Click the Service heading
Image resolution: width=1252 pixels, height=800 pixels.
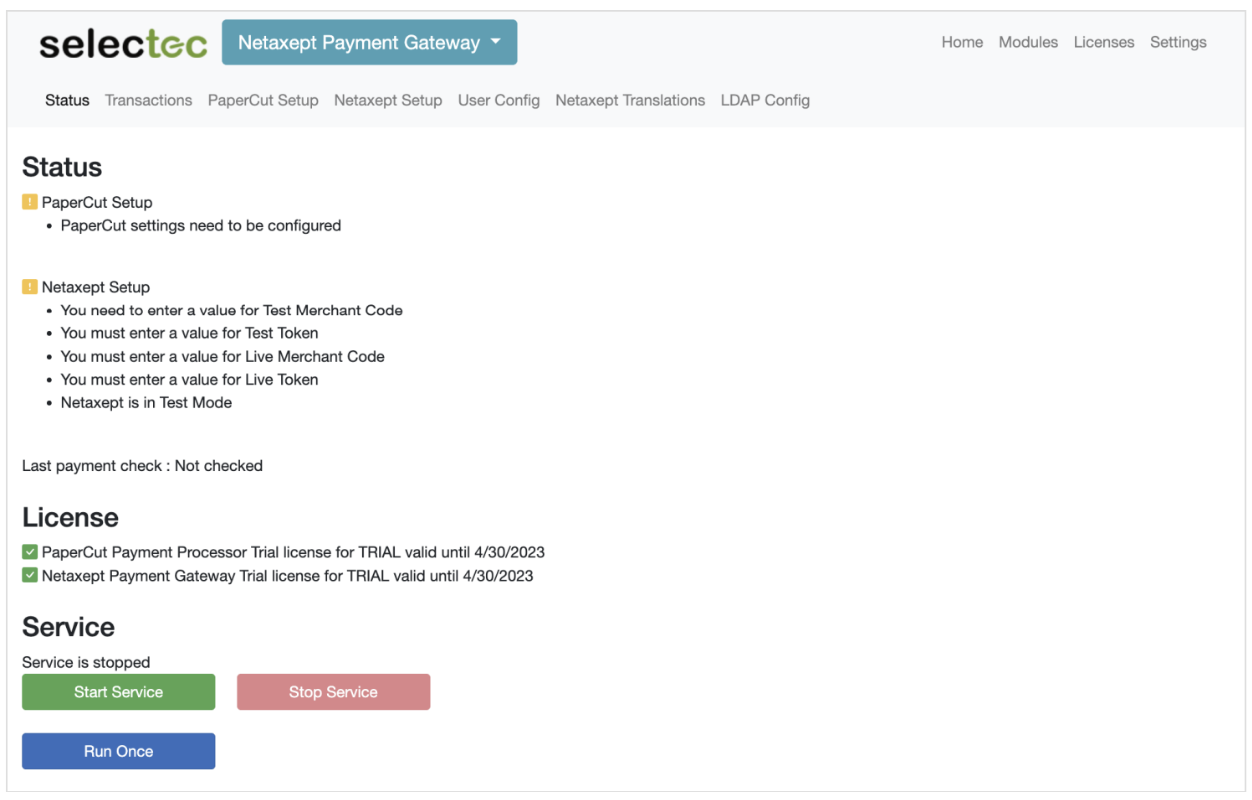click(x=68, y=627)
